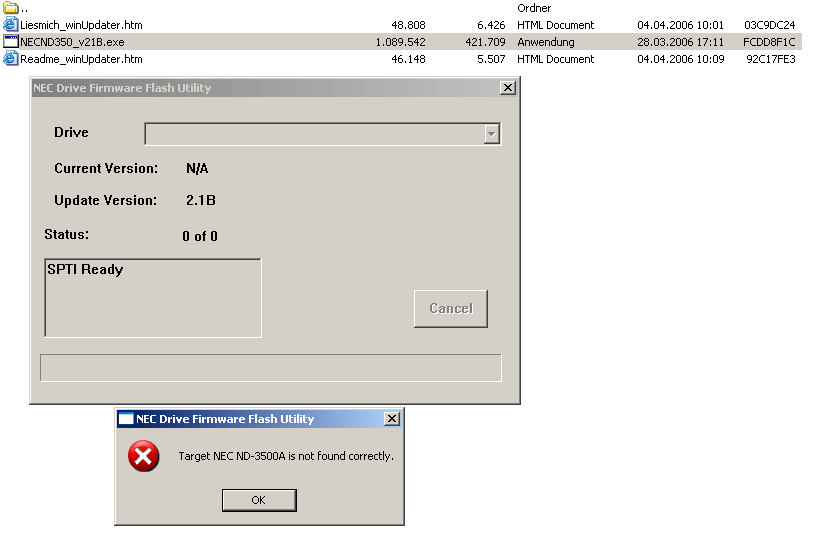Screen dimensions: 821x558
Task: Click the red error icon in dialog
Action: (x=143, y=456)
